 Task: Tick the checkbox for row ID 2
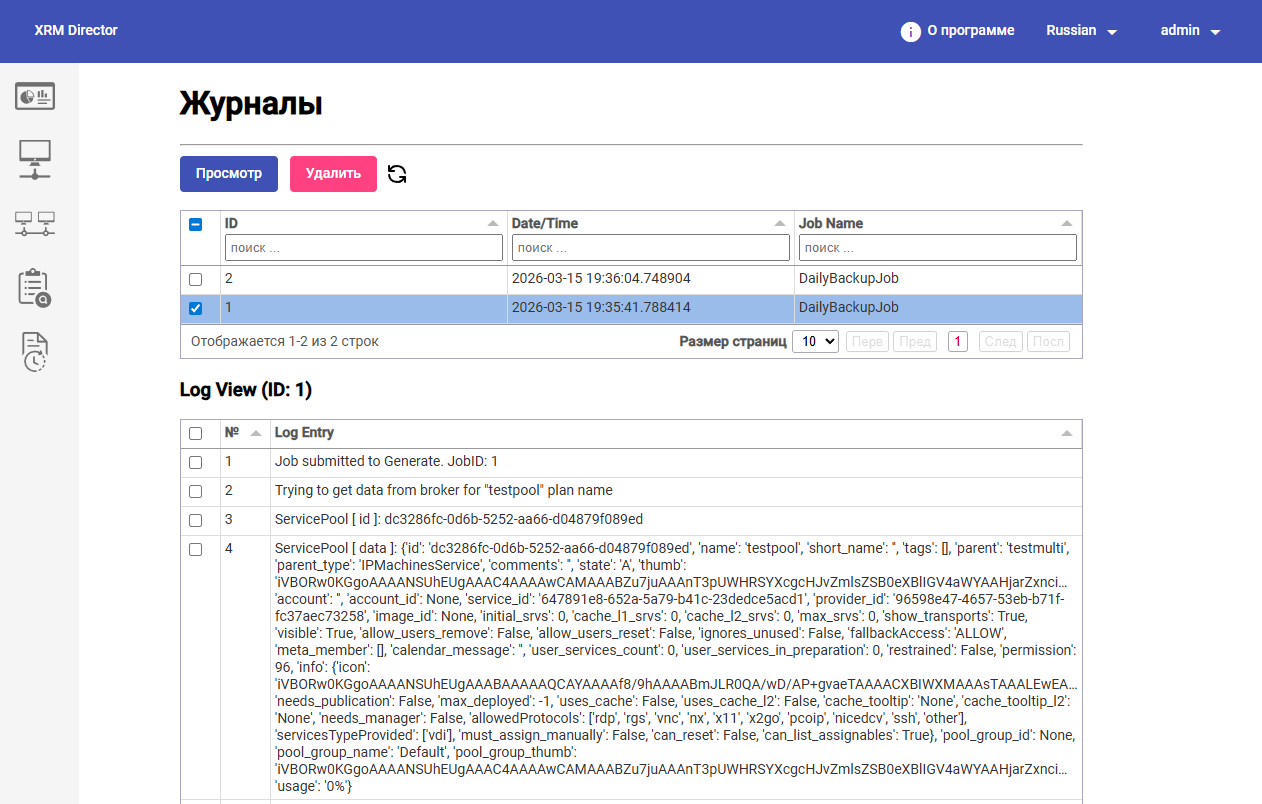196,279
